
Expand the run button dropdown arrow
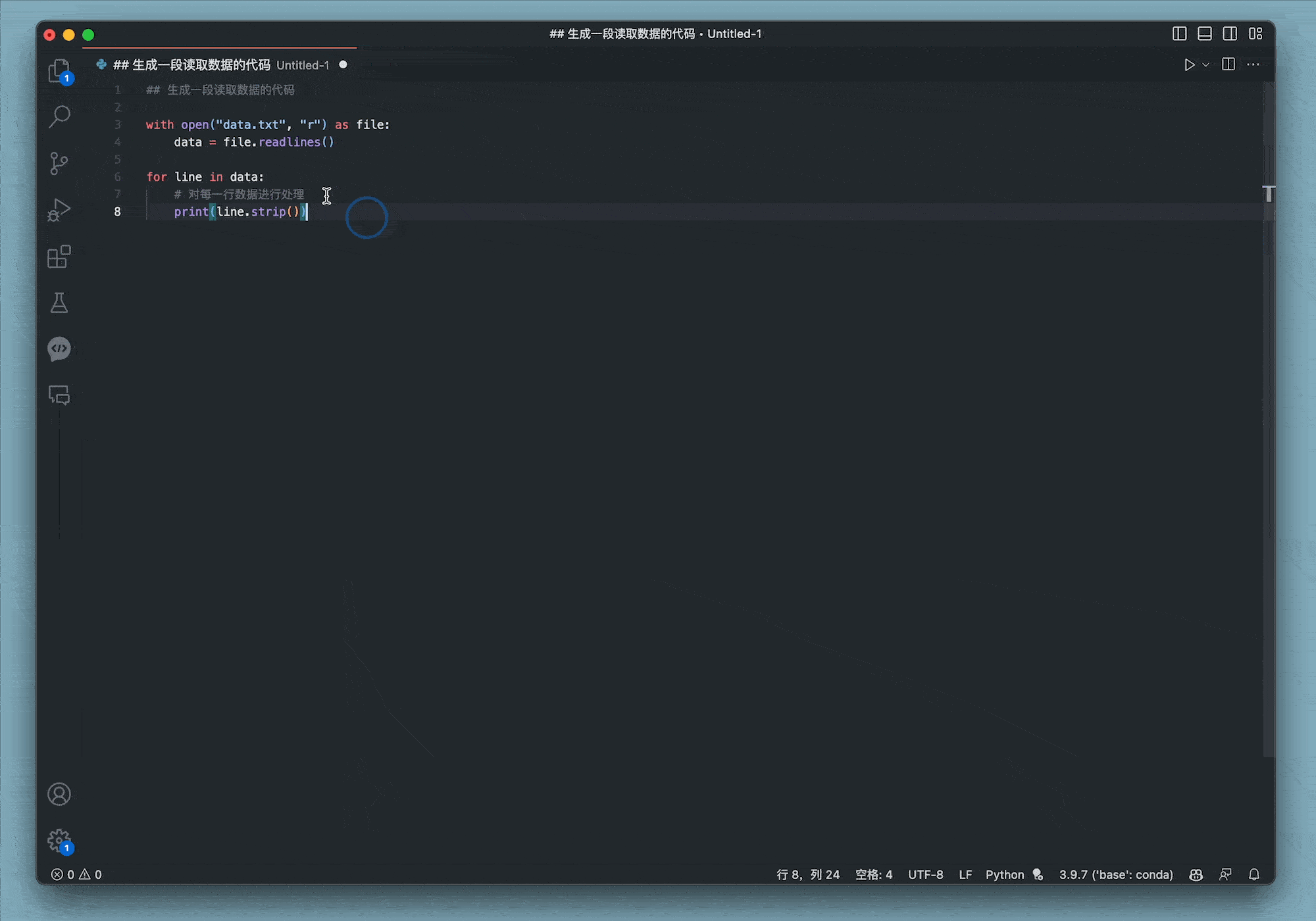tap(1206, 64)
